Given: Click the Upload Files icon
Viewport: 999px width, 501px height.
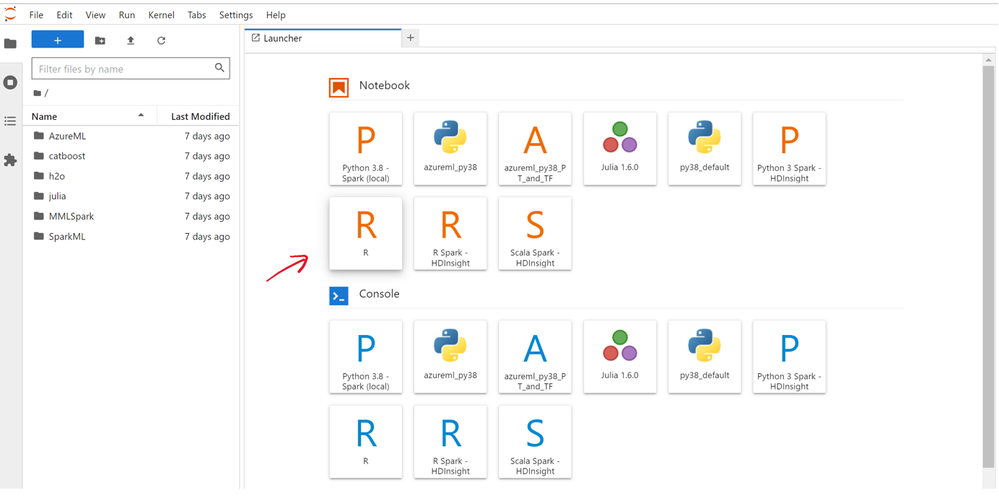Looking at the screenshot, I should 131,40.
